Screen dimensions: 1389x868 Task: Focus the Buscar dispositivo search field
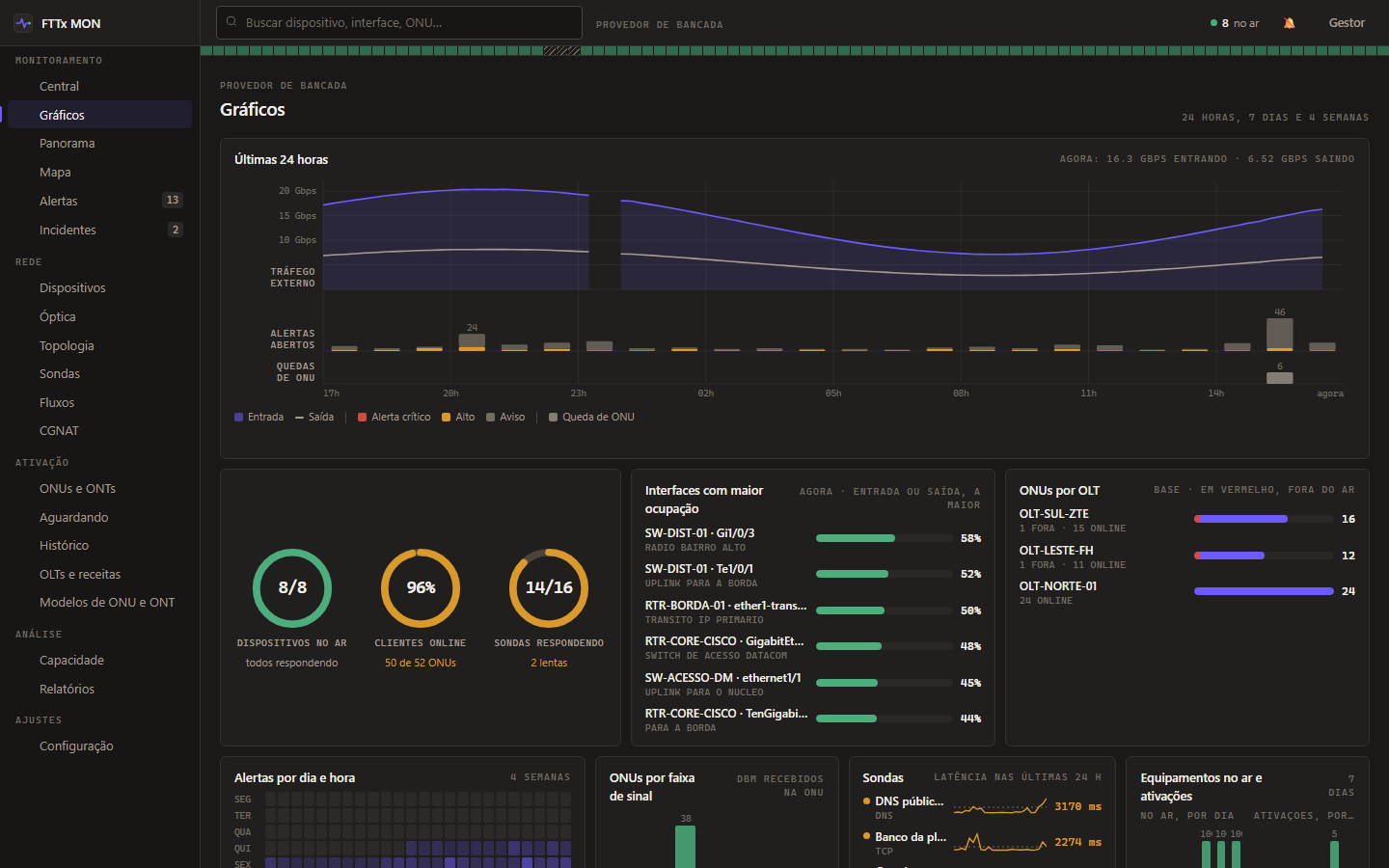pyautogui.click(x=399, y=22)
